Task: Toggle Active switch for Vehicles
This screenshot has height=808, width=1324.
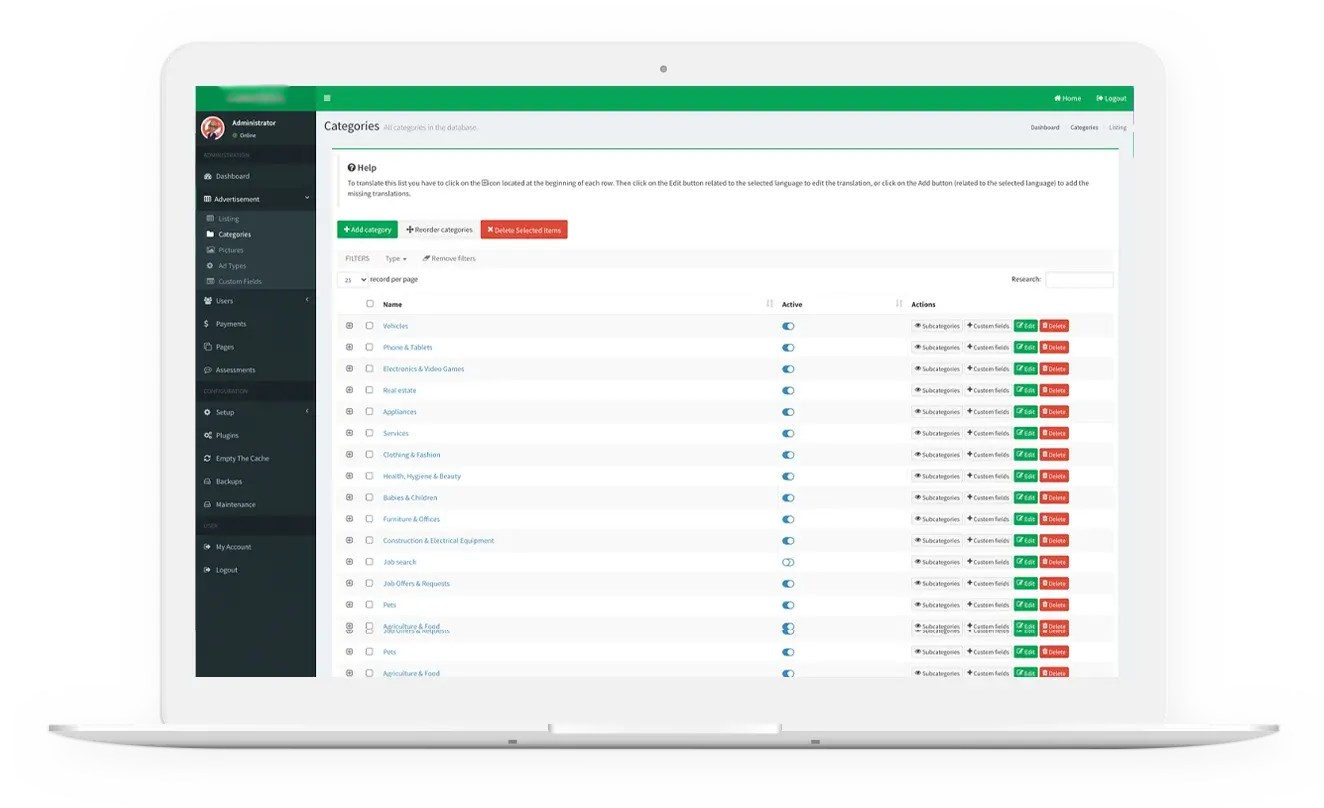Action: [x=788, y=326]
